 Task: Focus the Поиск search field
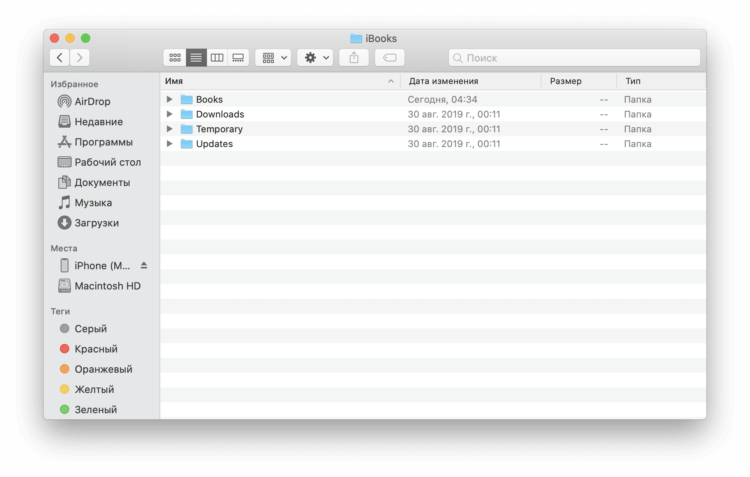coord(574,58)
